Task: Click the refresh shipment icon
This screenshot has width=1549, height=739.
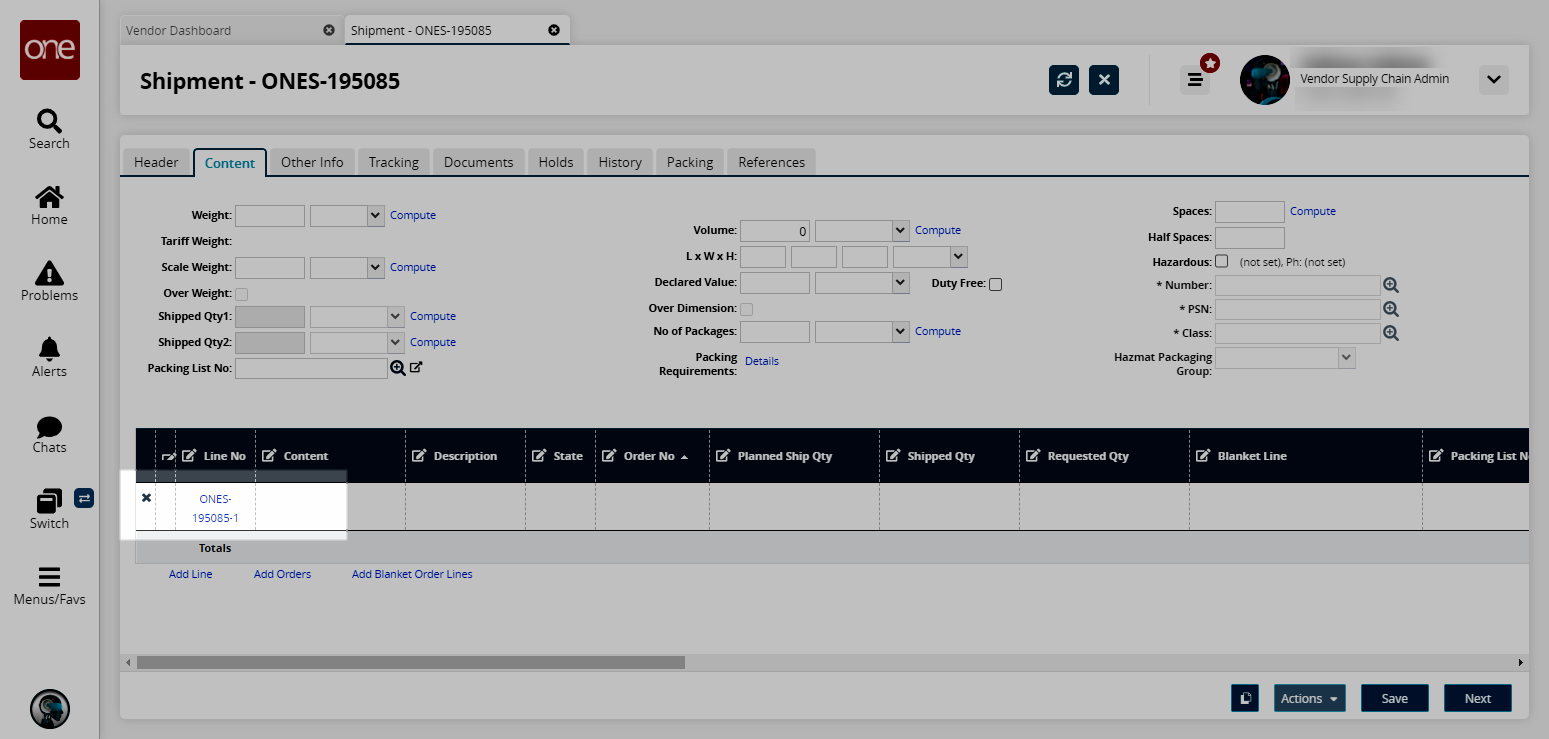Action: pyautogui.click(x=1064, y=80)
